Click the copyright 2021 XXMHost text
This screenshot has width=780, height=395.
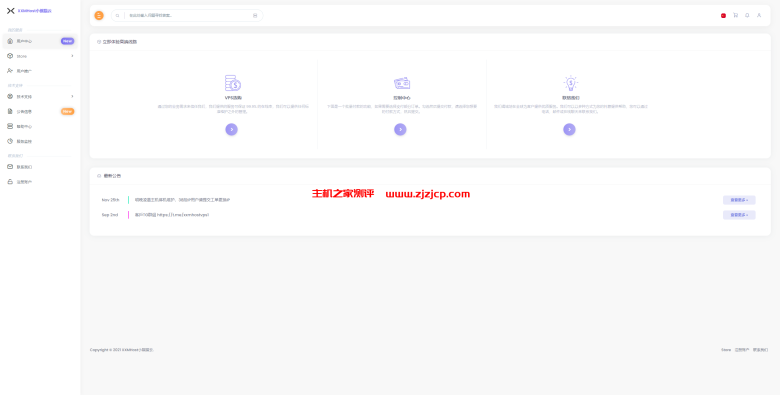pos(122,350)
